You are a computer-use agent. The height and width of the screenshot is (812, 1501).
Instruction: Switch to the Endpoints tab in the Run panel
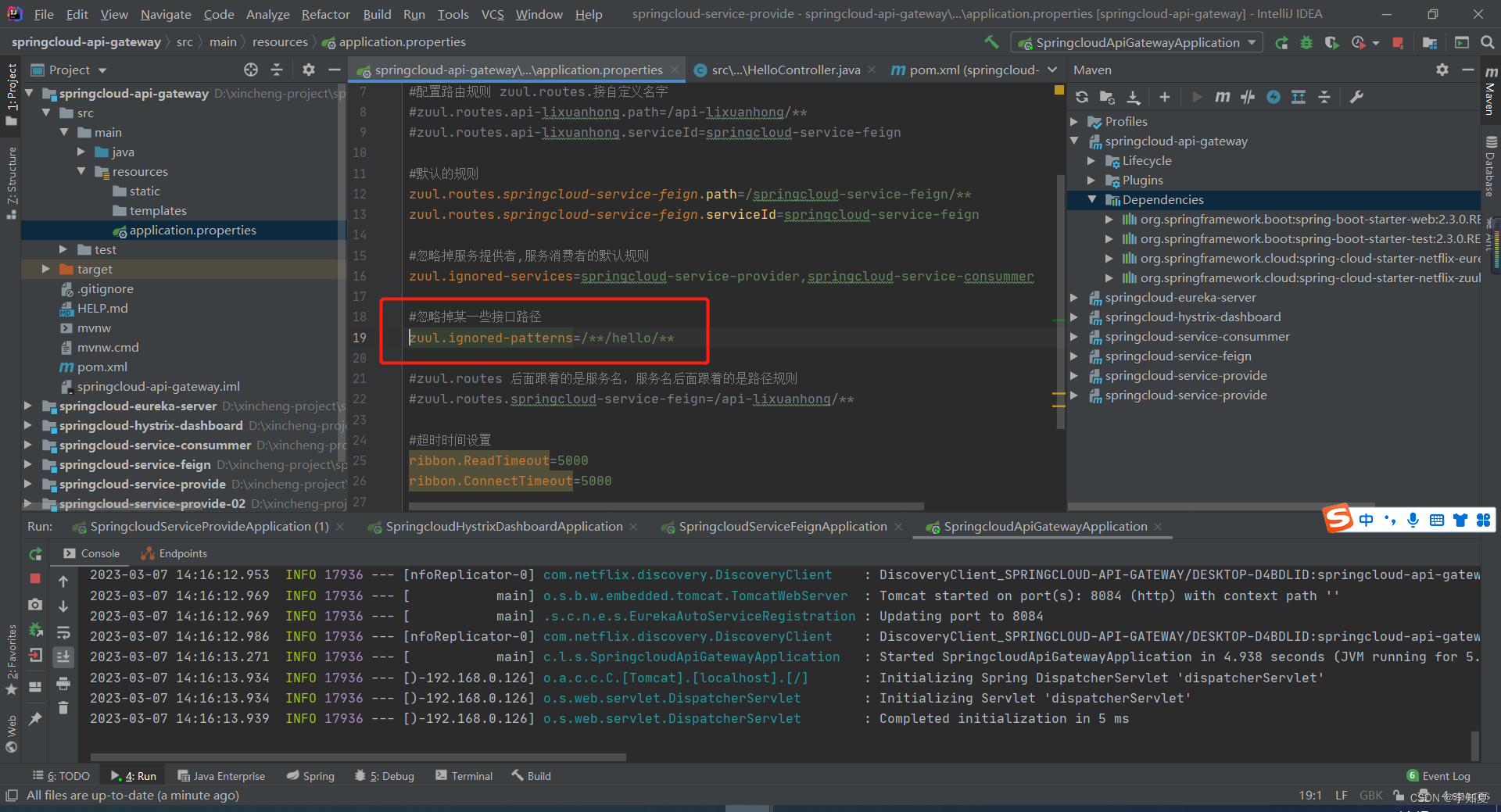[174, 553]
